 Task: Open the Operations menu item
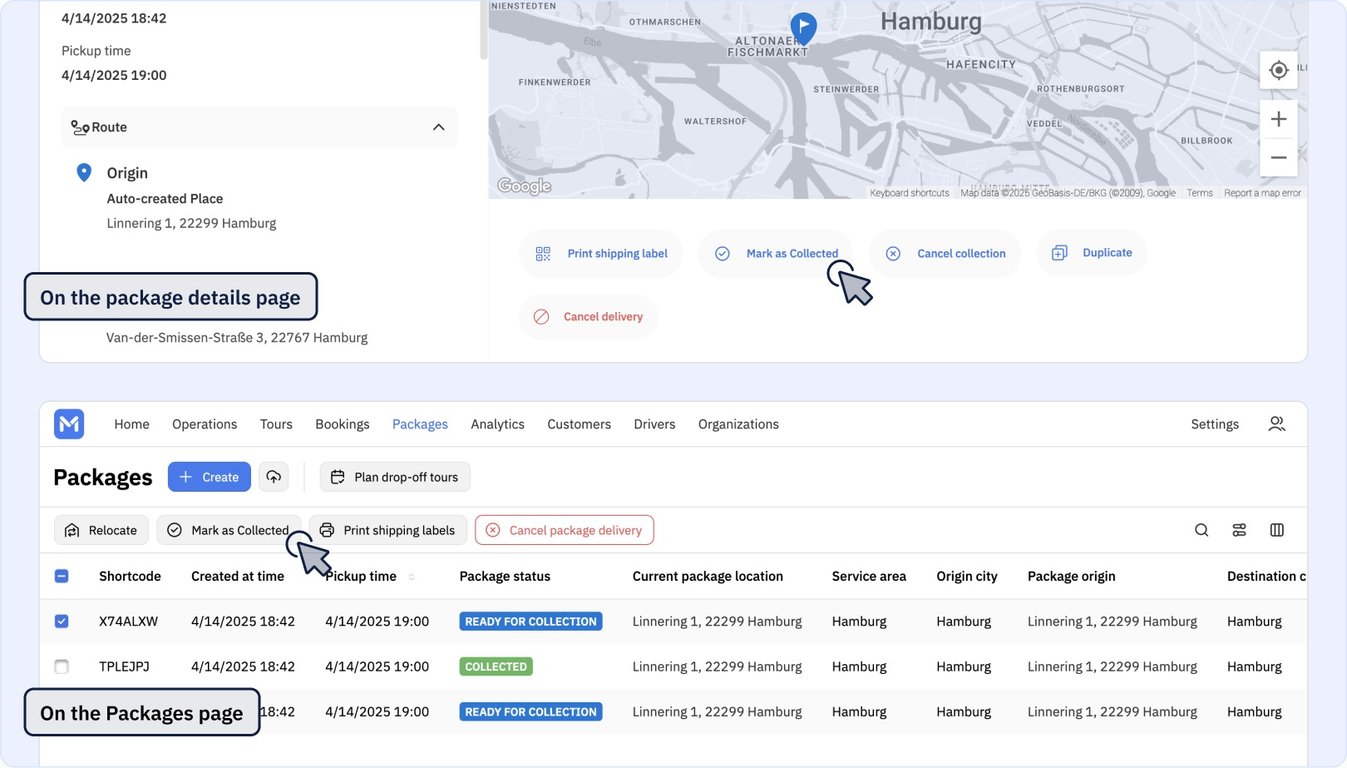point(204,424)
